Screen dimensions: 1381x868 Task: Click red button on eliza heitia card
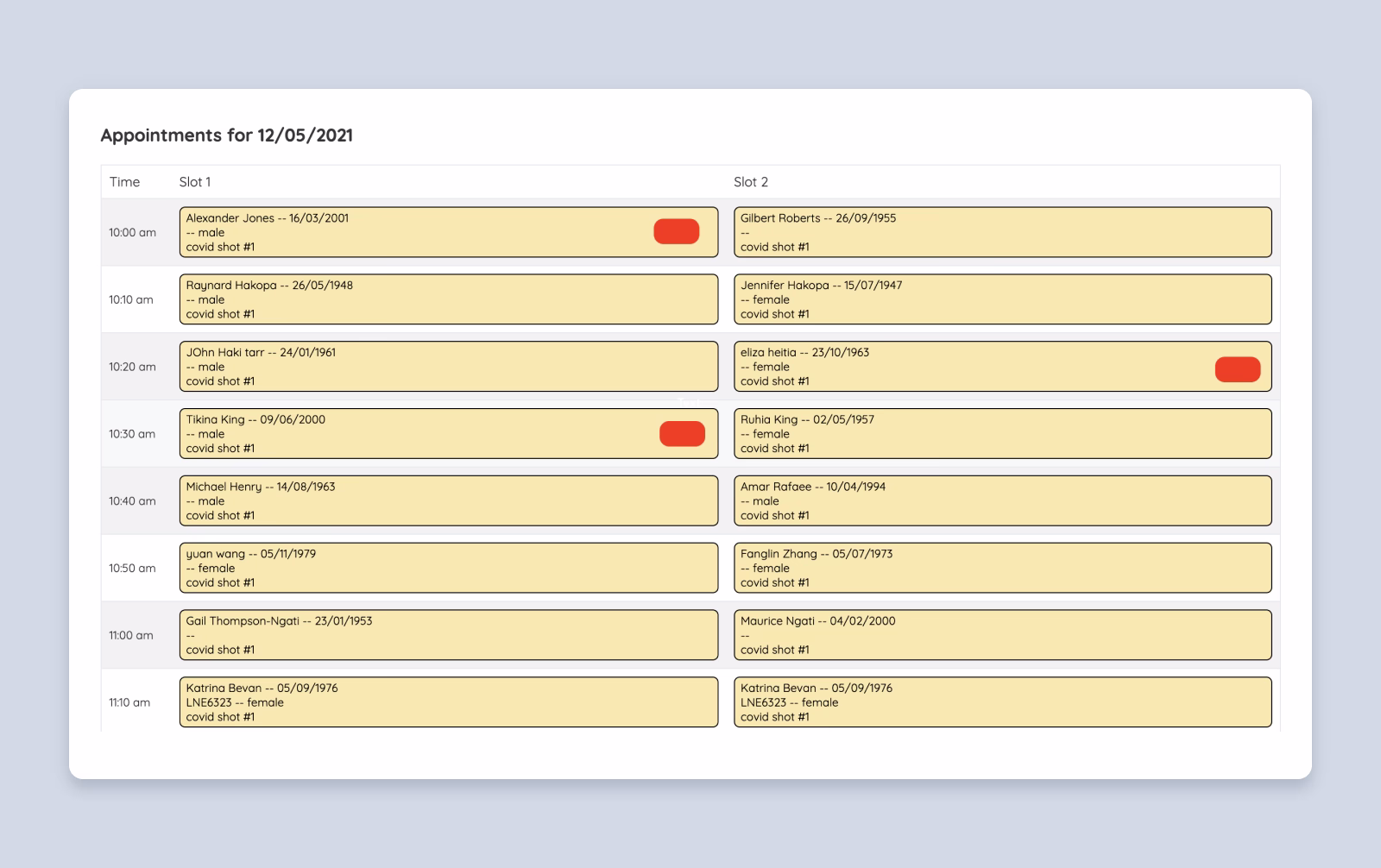click(1238, 369)
